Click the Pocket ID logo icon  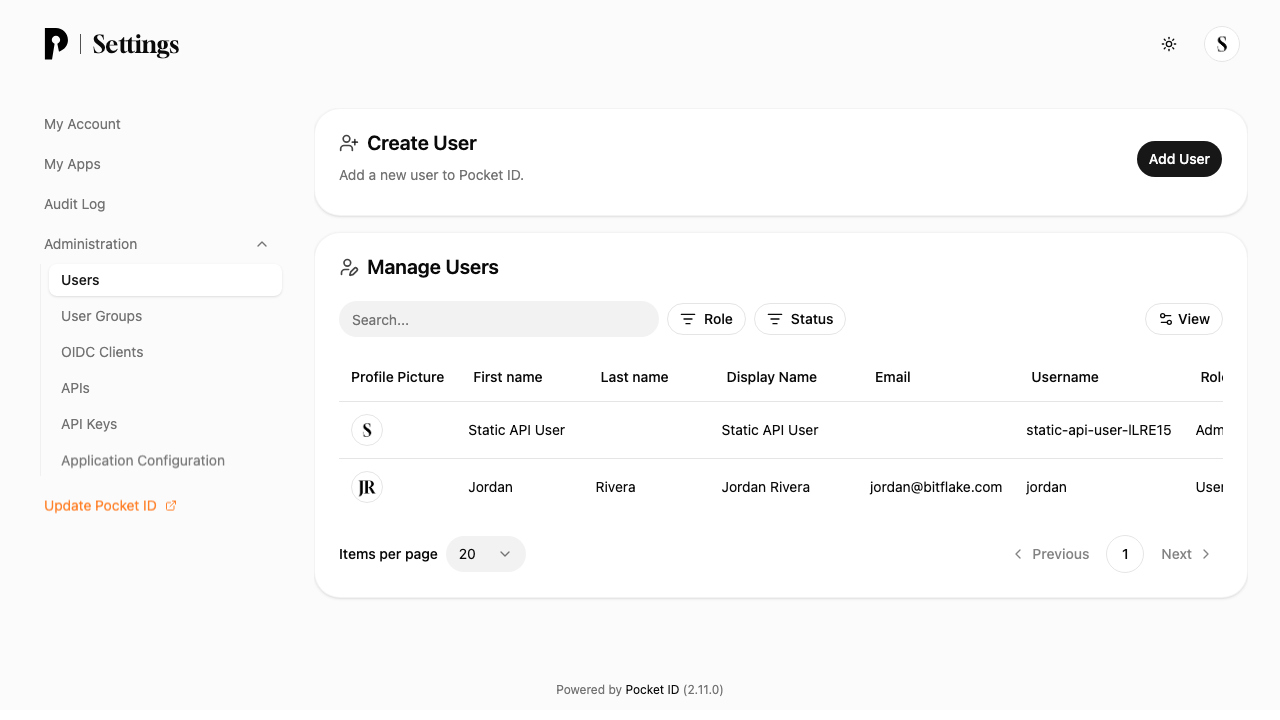56,44
